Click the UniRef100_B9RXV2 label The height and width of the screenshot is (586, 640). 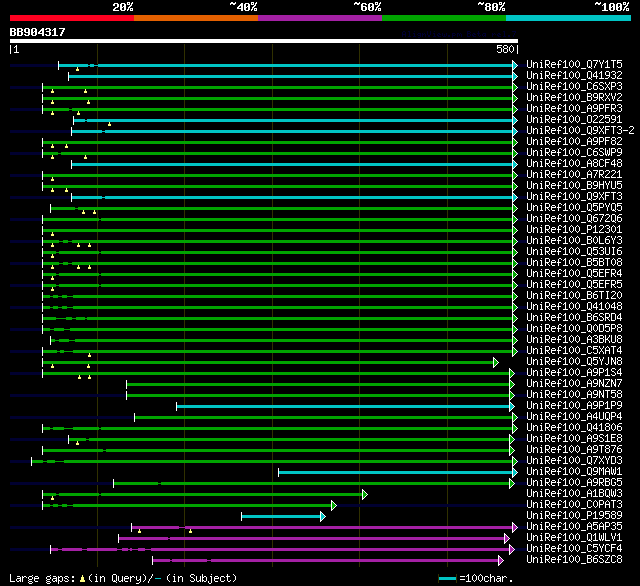click(x=574, y=98)
